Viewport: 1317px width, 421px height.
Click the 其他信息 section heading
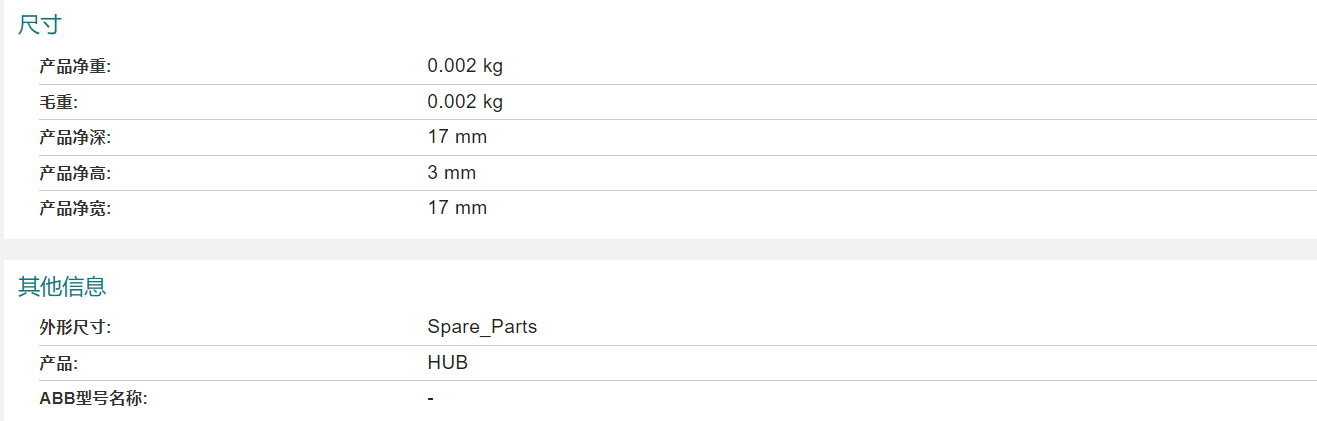click(x=62, y=287)
